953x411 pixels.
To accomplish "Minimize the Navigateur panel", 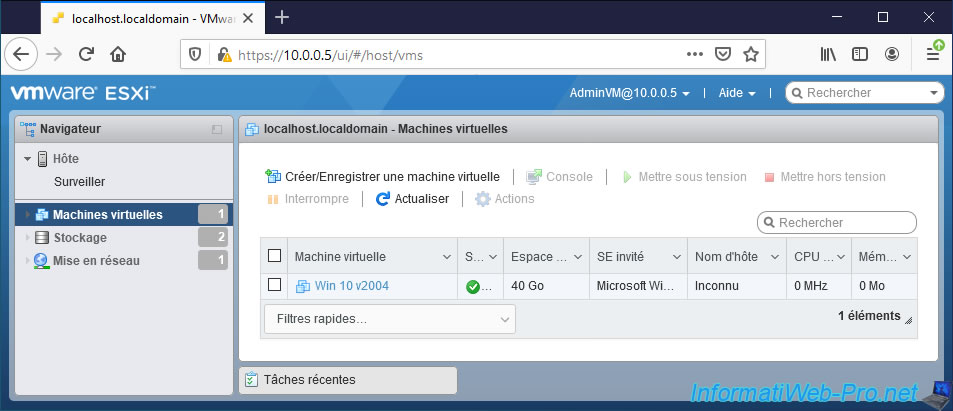I will click(217, 129).
